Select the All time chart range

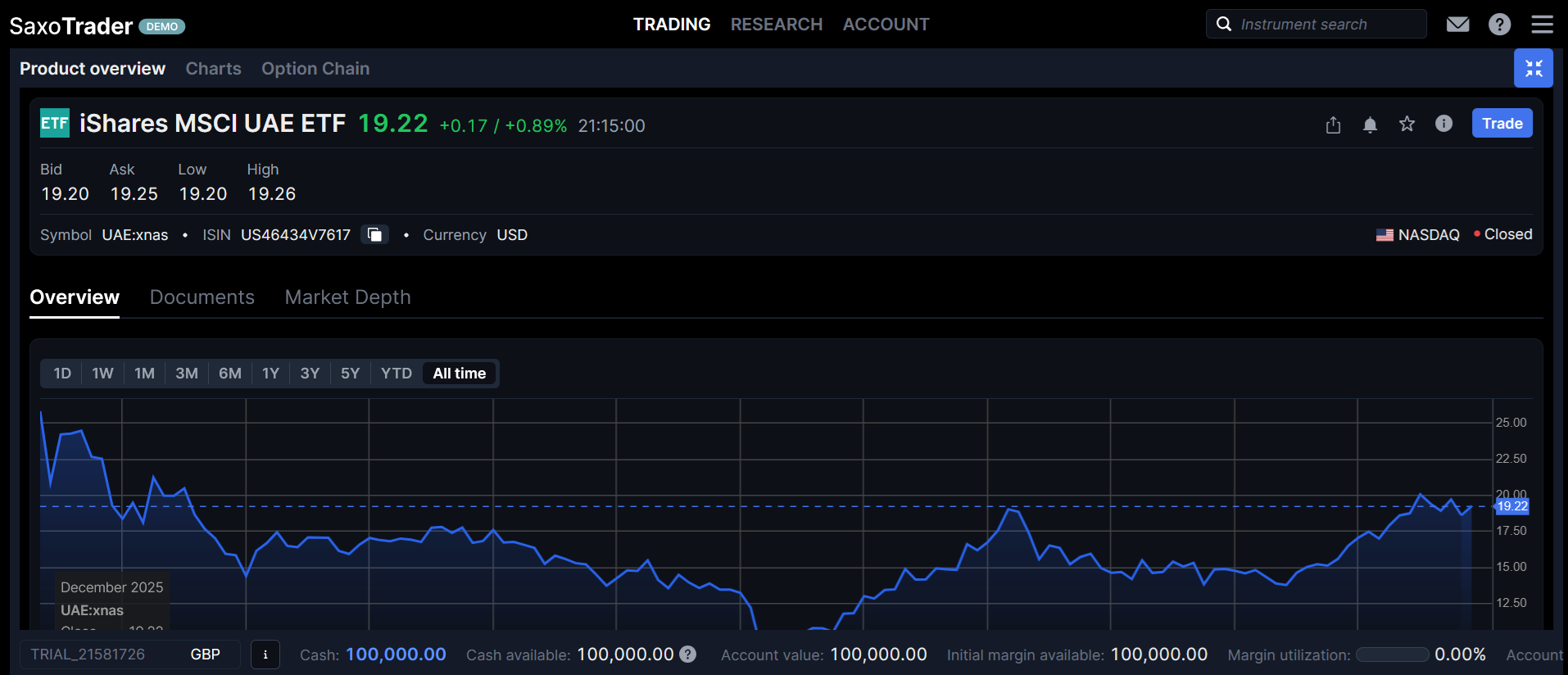[460, 374]
